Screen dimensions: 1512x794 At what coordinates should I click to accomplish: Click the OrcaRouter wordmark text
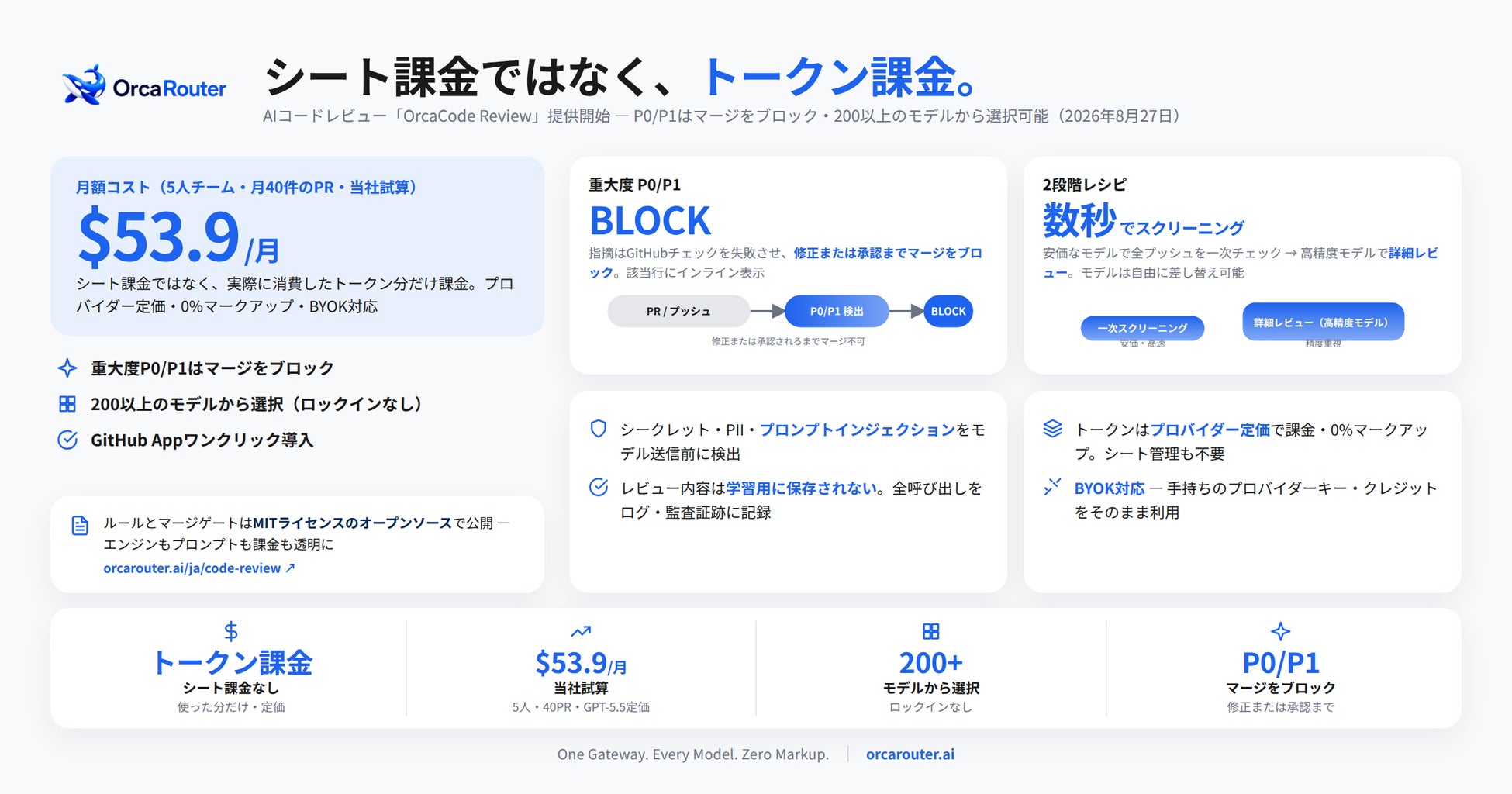(x=170, y=88)
